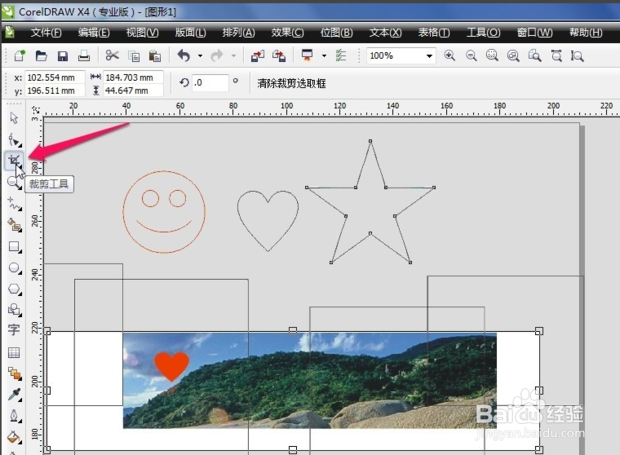620x455 pixels.
Task: Open the 工具(O) menu
Action: [x=483, y=32]
